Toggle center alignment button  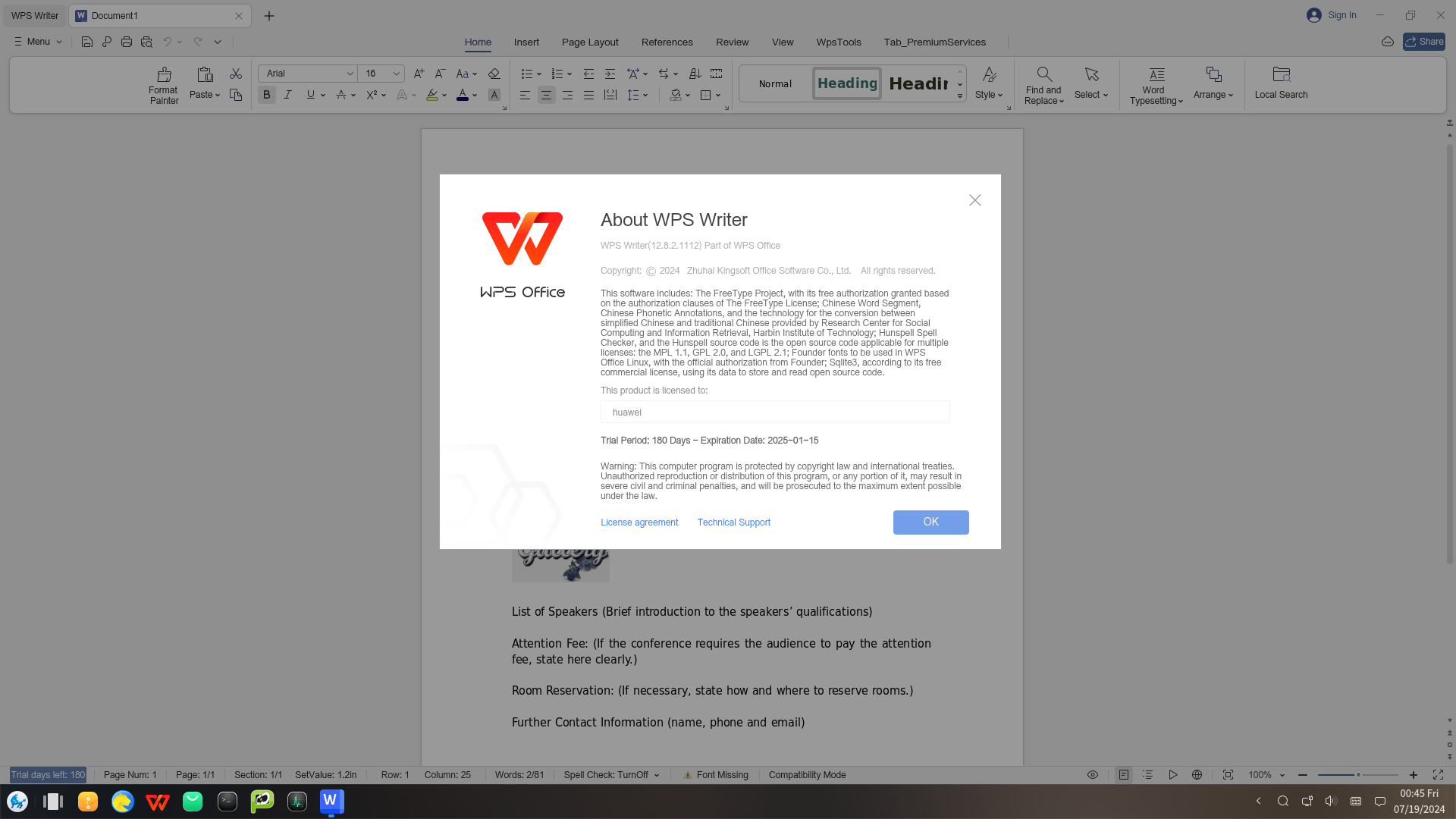[x=546, y=95]
